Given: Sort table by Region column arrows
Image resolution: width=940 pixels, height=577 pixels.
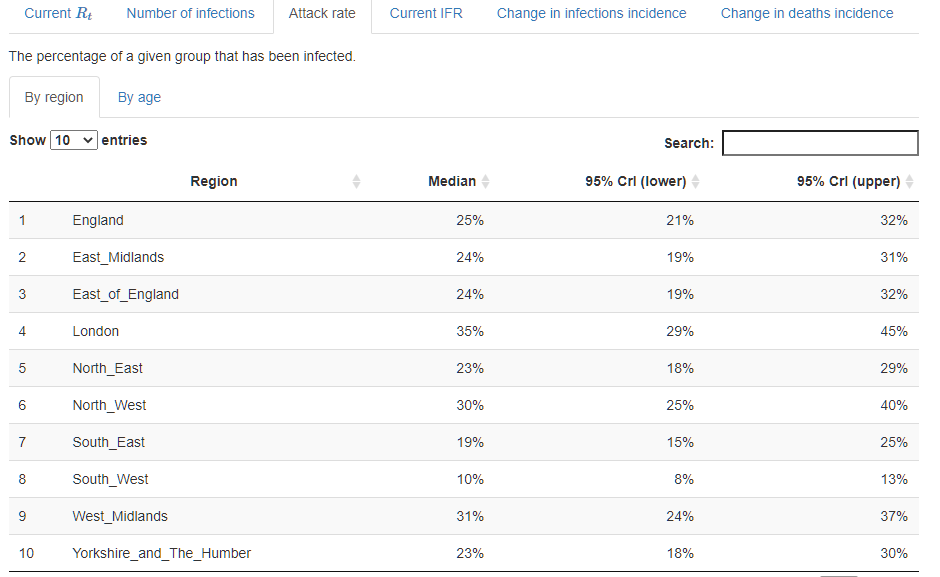Looking at the screenshot, I should (x=356, y=182).
